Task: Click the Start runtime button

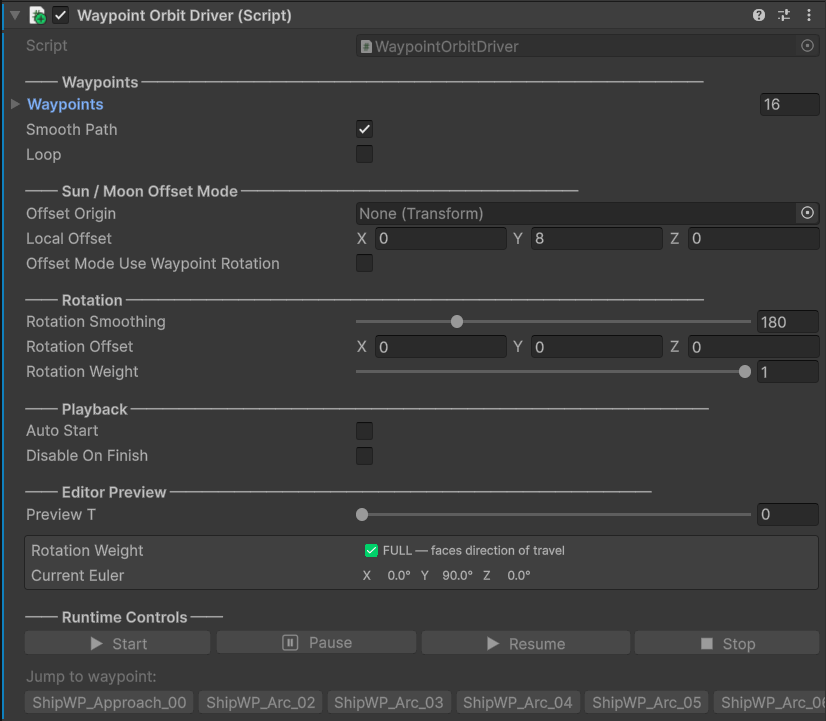Action: coord(117,643)
